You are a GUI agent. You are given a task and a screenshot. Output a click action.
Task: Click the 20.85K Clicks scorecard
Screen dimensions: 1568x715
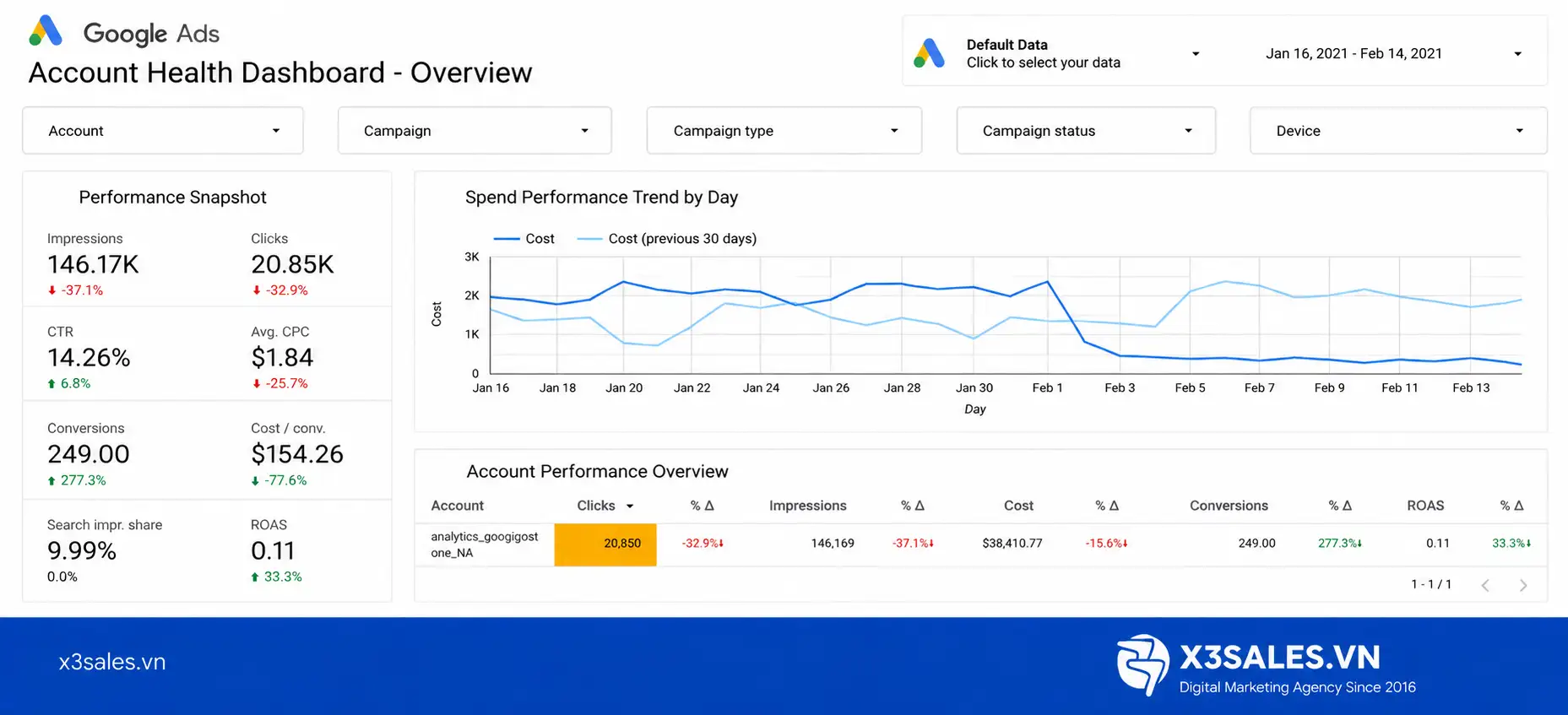[x=292, y=264]
